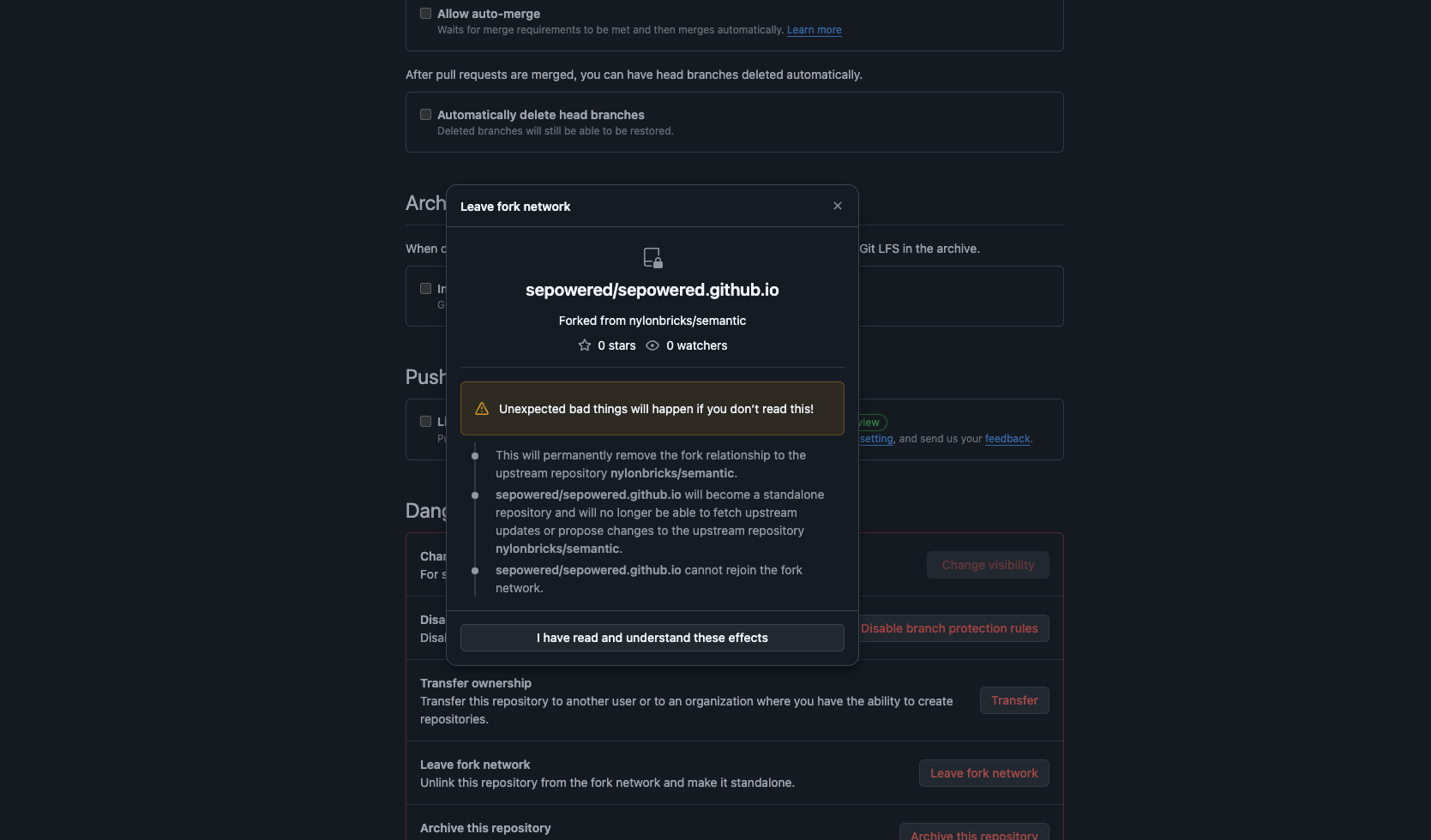Viewport: 1431px width, 840px height.
Task: Click Disable branch protection rules
Action: click(x=950, y=627)
